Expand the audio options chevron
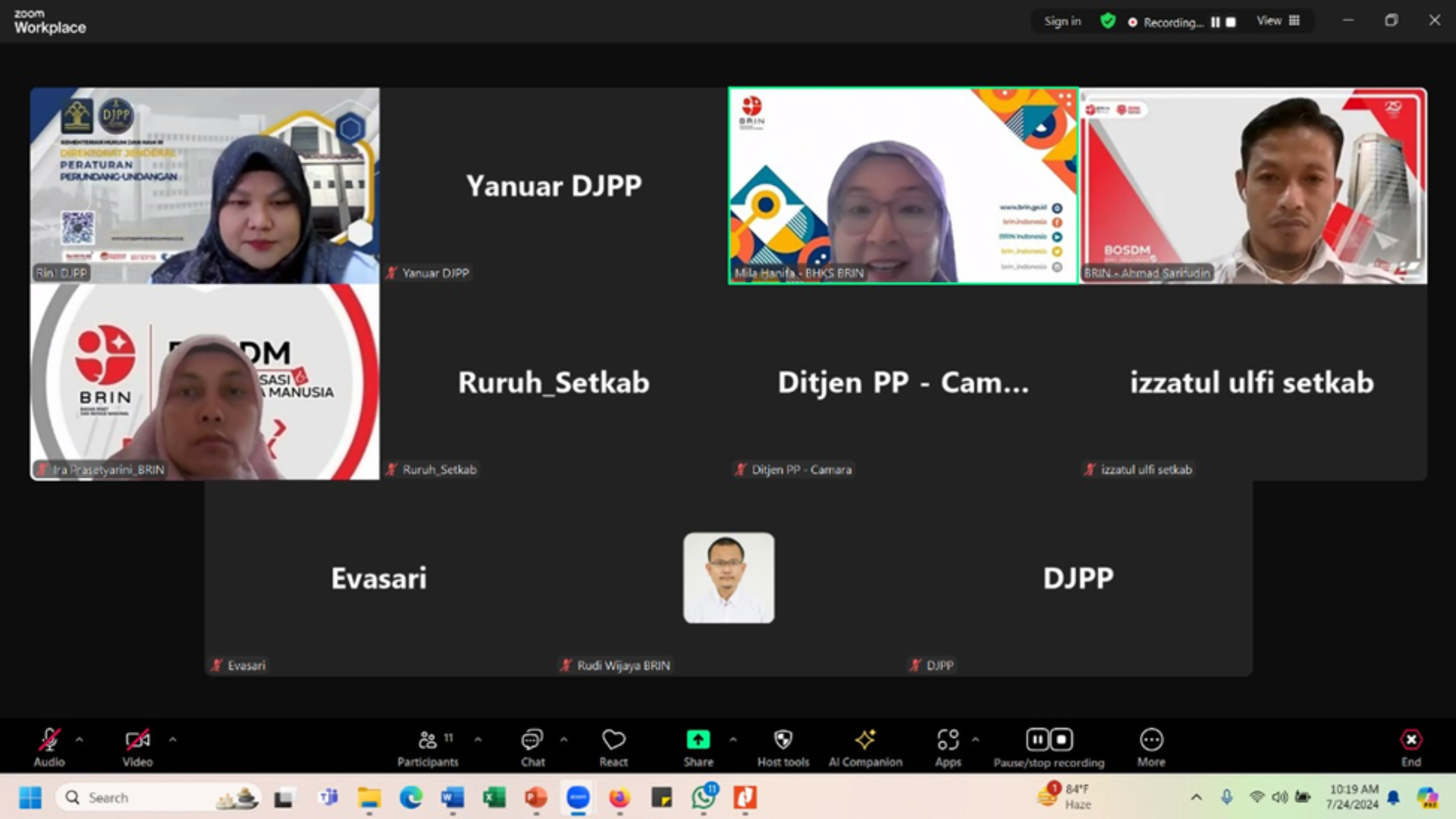The height and width of the screenshot is (819, 1456). click(80, 739)
